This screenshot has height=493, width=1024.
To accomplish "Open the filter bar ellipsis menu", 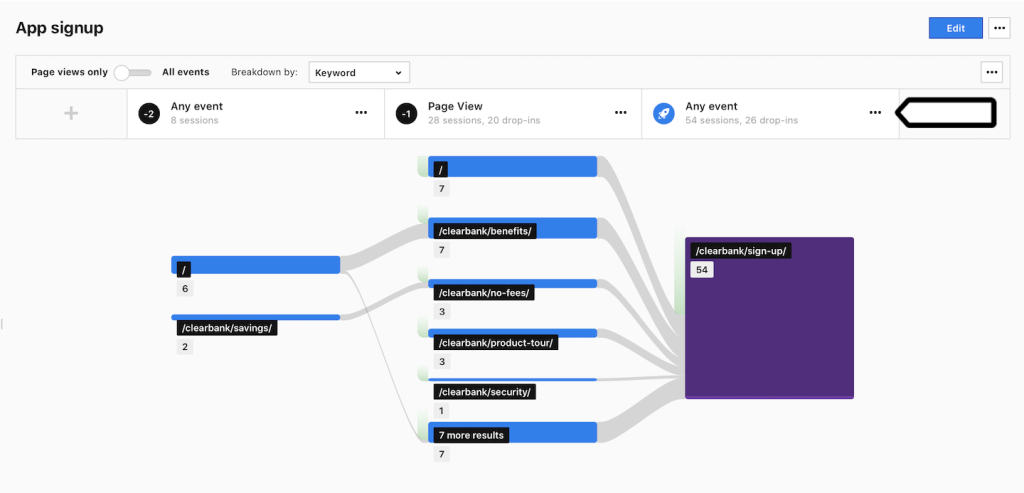I will coord(991,72).
